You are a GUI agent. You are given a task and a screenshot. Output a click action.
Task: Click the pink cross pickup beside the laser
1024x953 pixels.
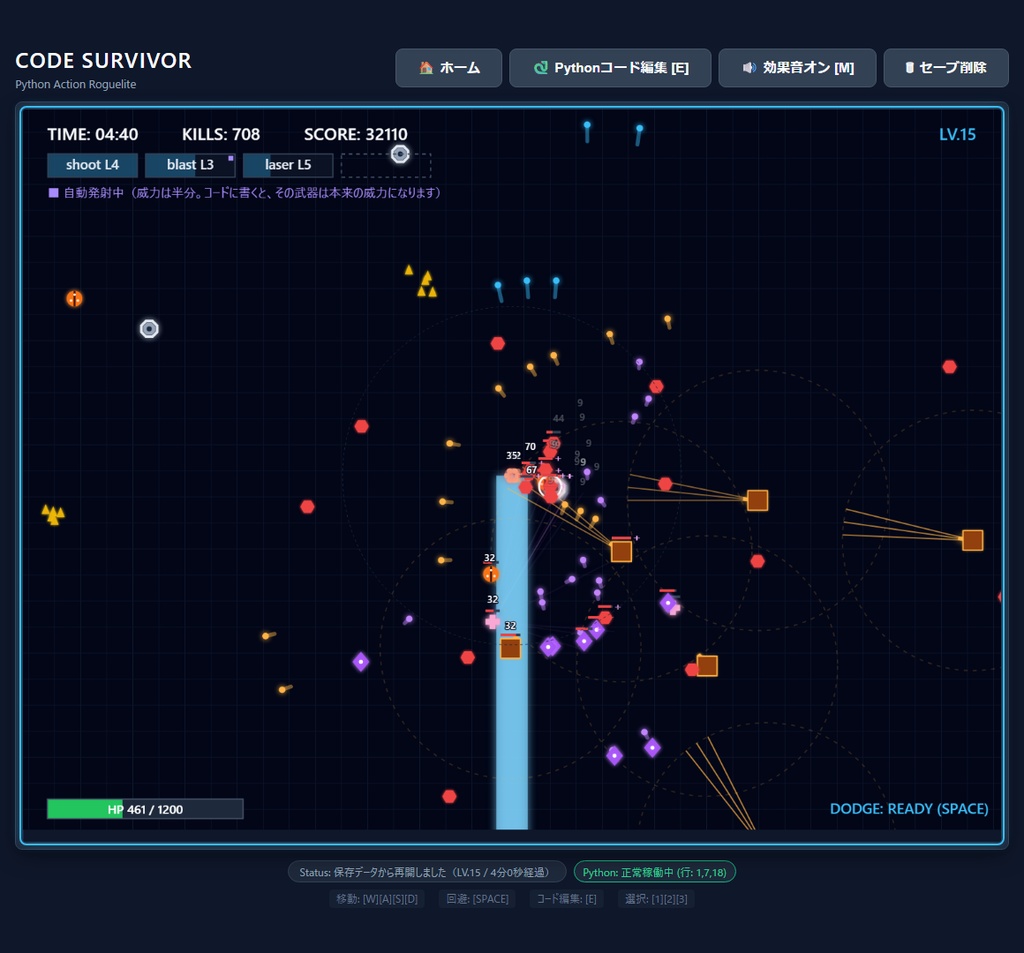point(492,621)
